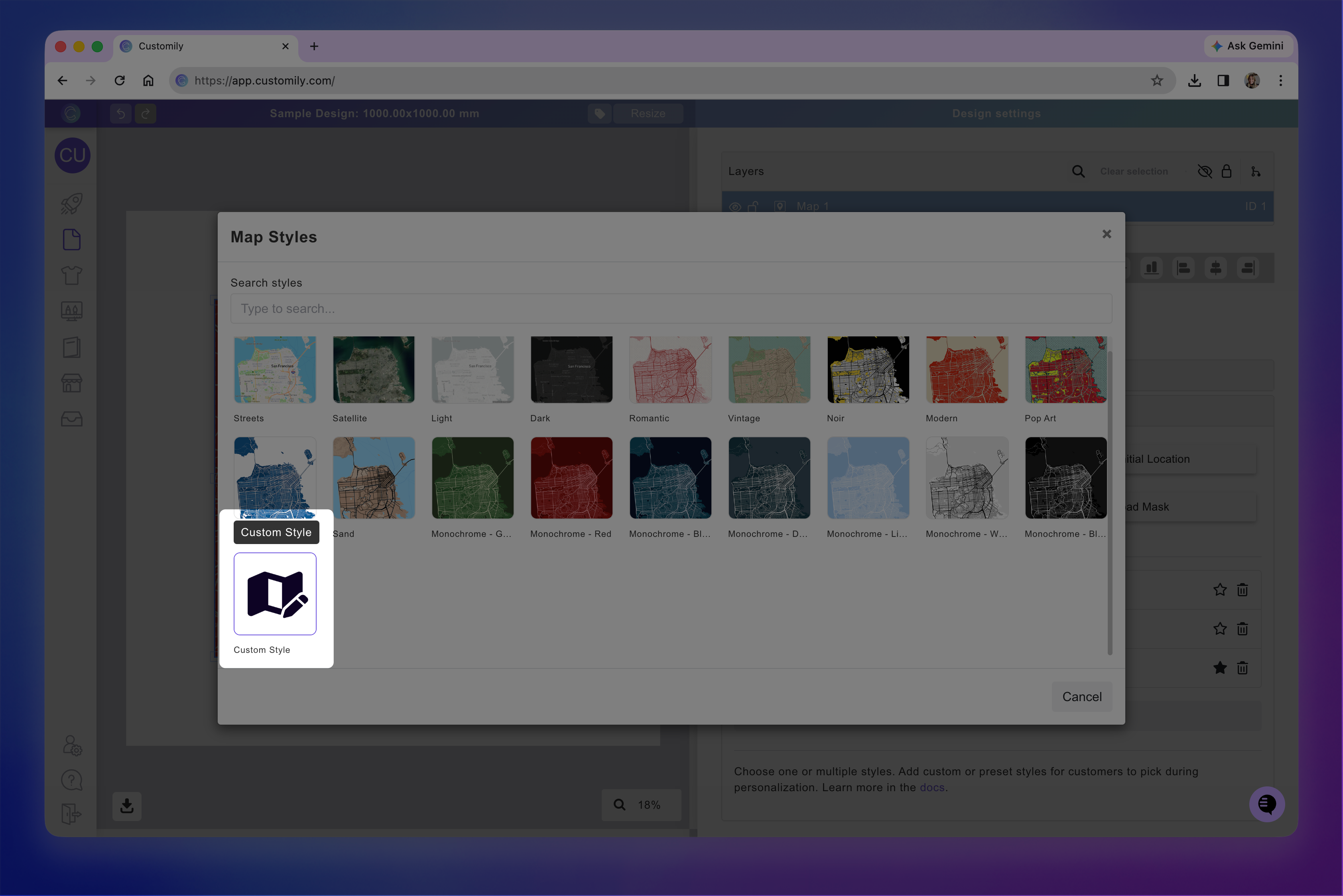Select the Dark map style
The width and height of the screenshot is (1343, 896).
[x=572, y=370]
